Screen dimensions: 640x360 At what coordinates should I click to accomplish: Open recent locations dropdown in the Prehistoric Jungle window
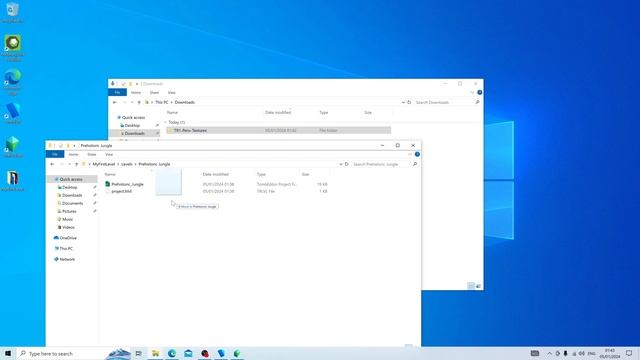[69, 164]
